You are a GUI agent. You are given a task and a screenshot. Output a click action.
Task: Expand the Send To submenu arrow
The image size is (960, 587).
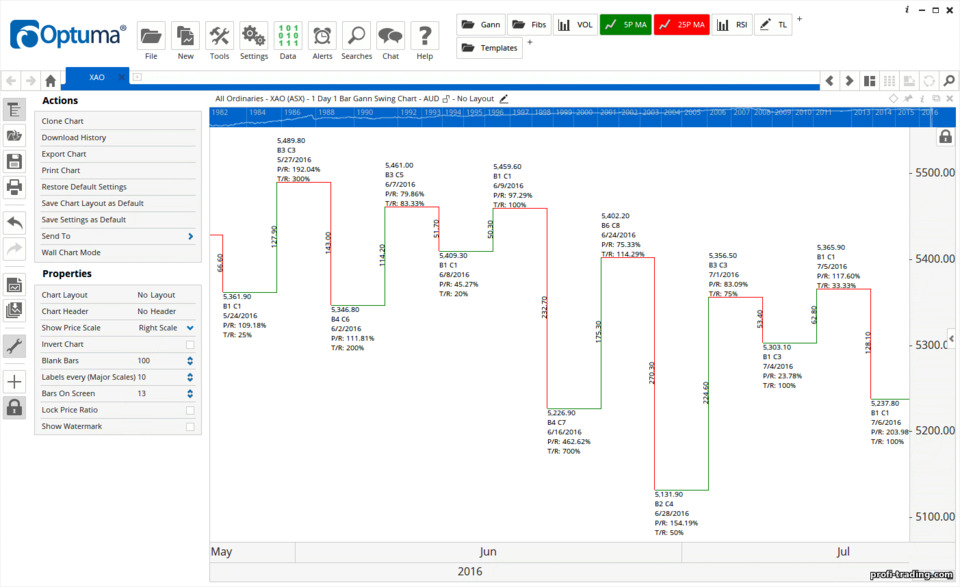(x=190, y=236)
